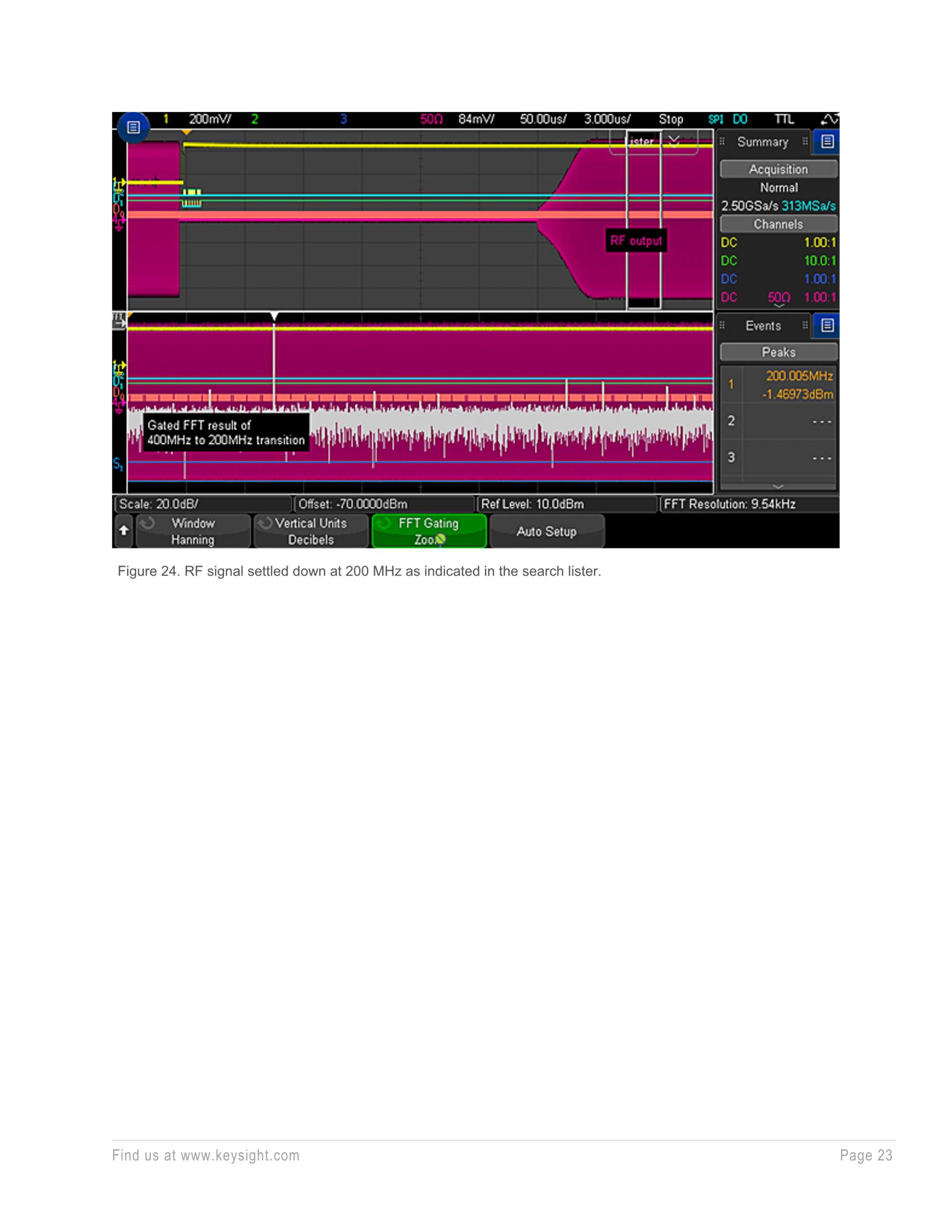This screenshot has width=952, height=1232.
Task: Open the main menu round blue icon
Action: (x=133, y=127)
